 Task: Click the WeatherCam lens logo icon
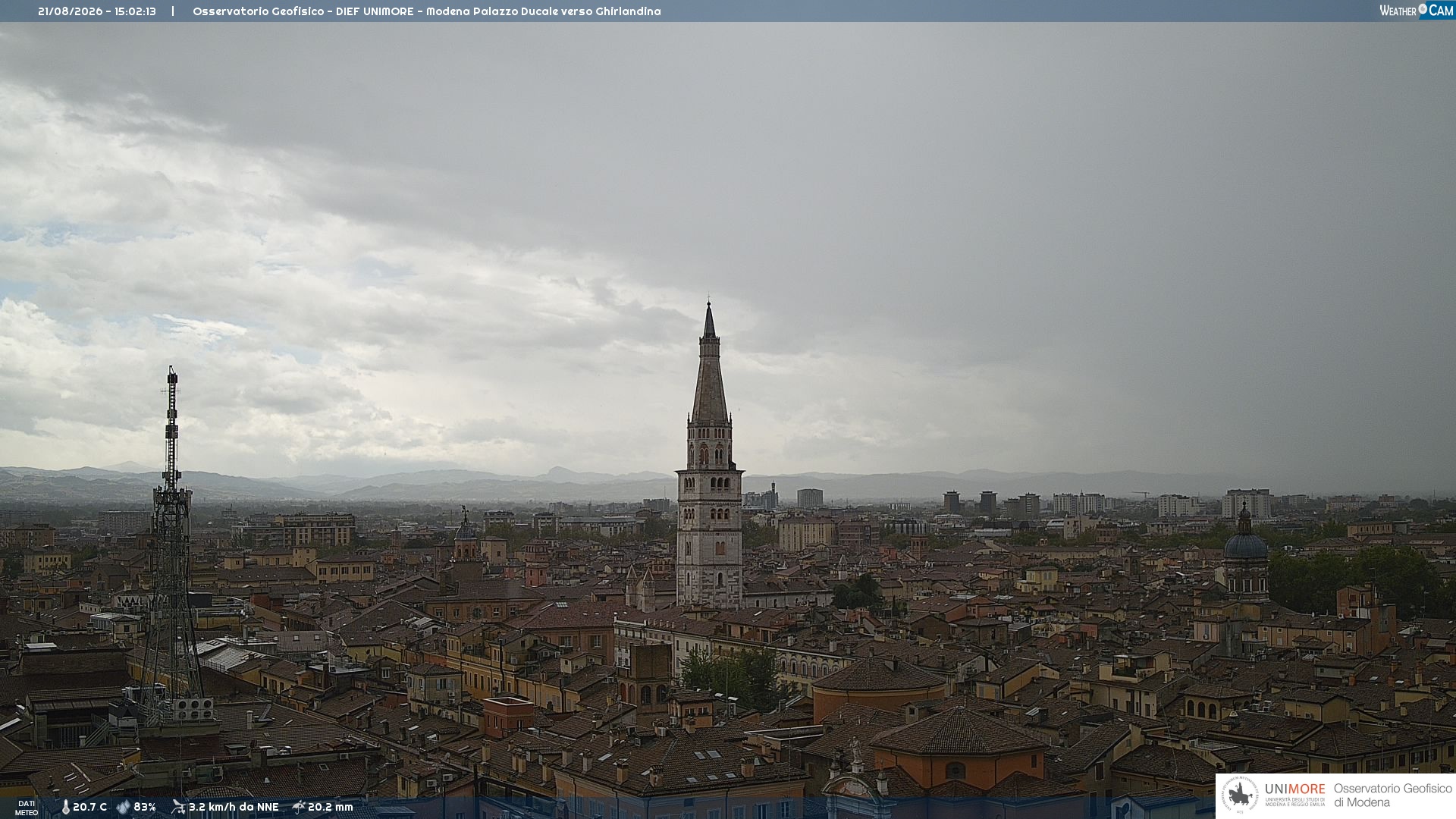click(1423, 9)
